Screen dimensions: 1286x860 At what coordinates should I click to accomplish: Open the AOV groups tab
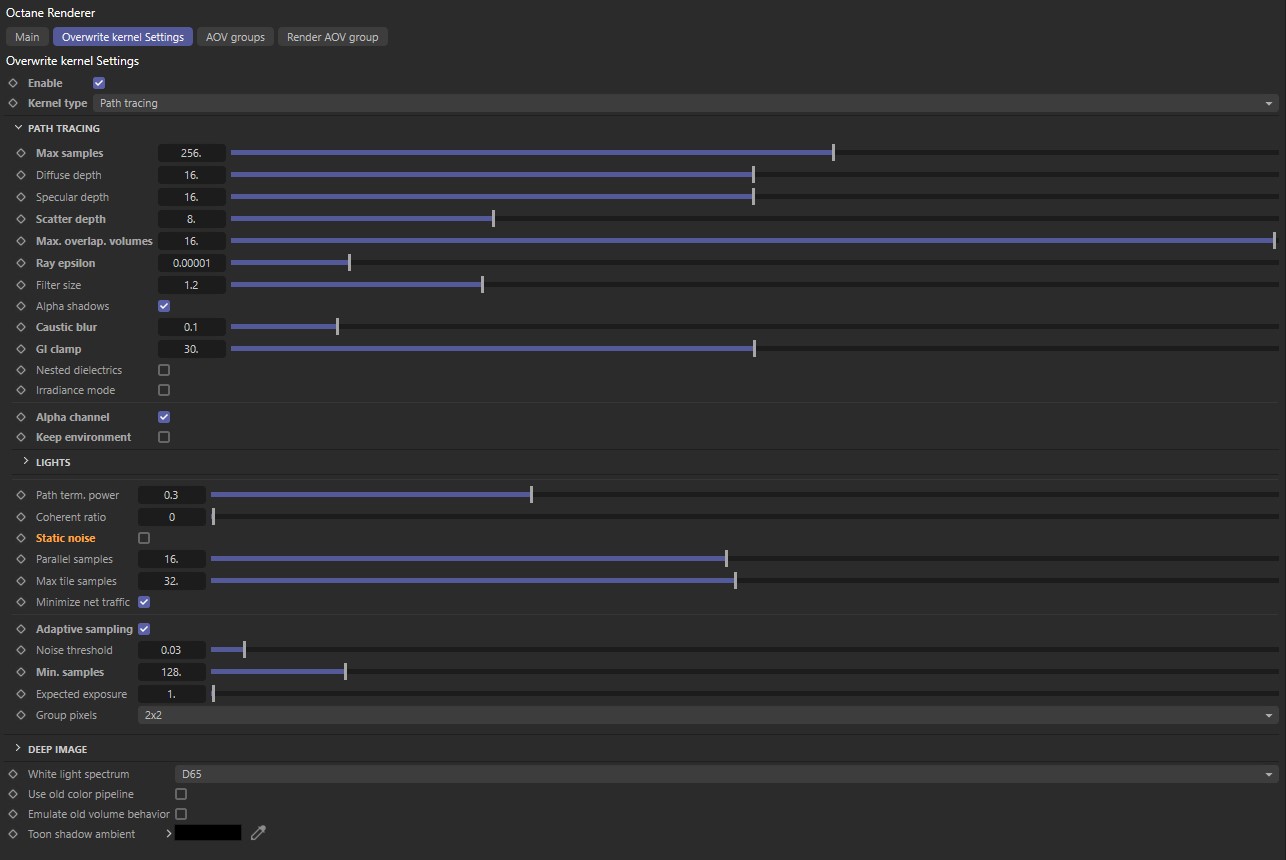[x=235, y=37]
